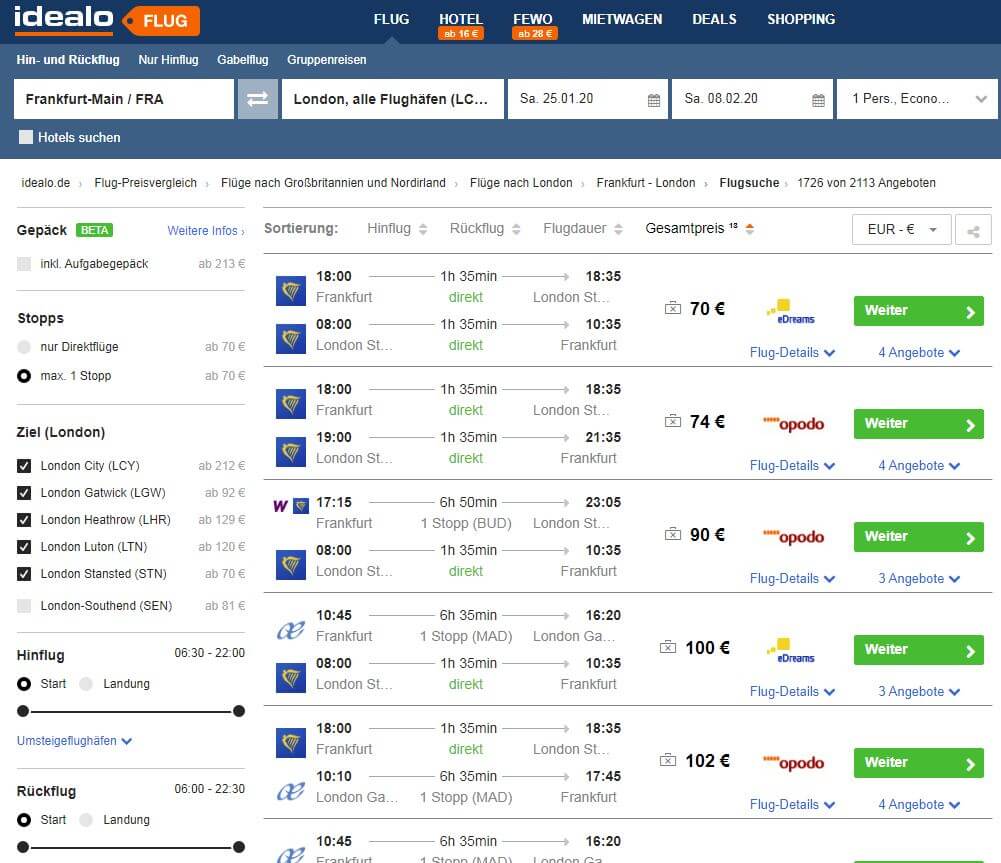Uncheck London Luton (LTN)
1001x863 pixels.
24,547
